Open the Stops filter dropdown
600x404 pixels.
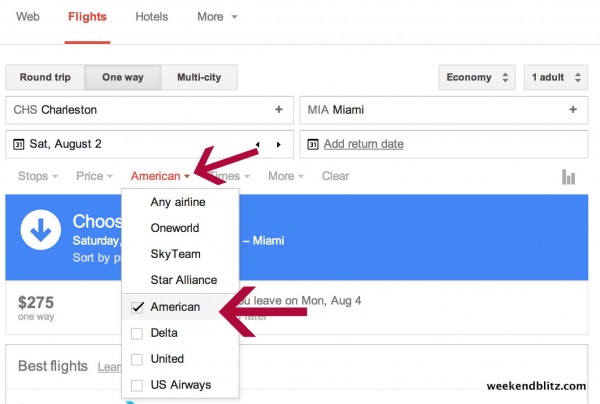coord(38,176)
